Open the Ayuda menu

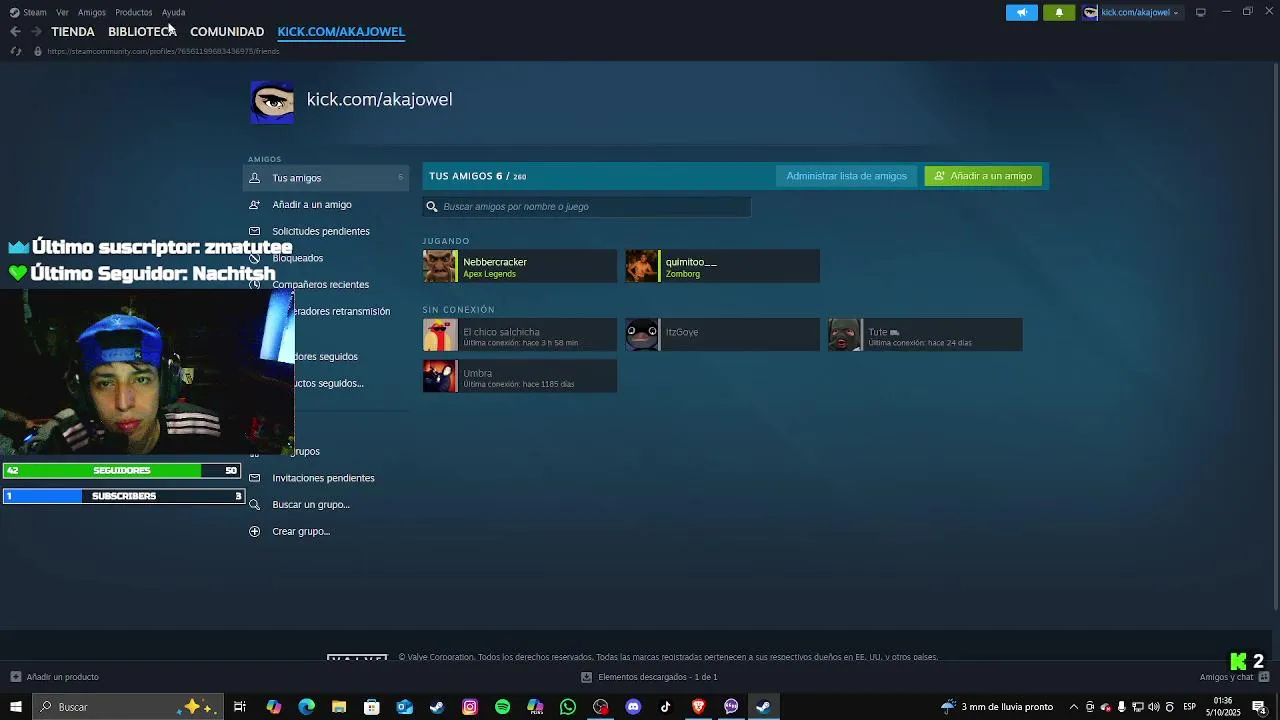[x=173, y=12]
